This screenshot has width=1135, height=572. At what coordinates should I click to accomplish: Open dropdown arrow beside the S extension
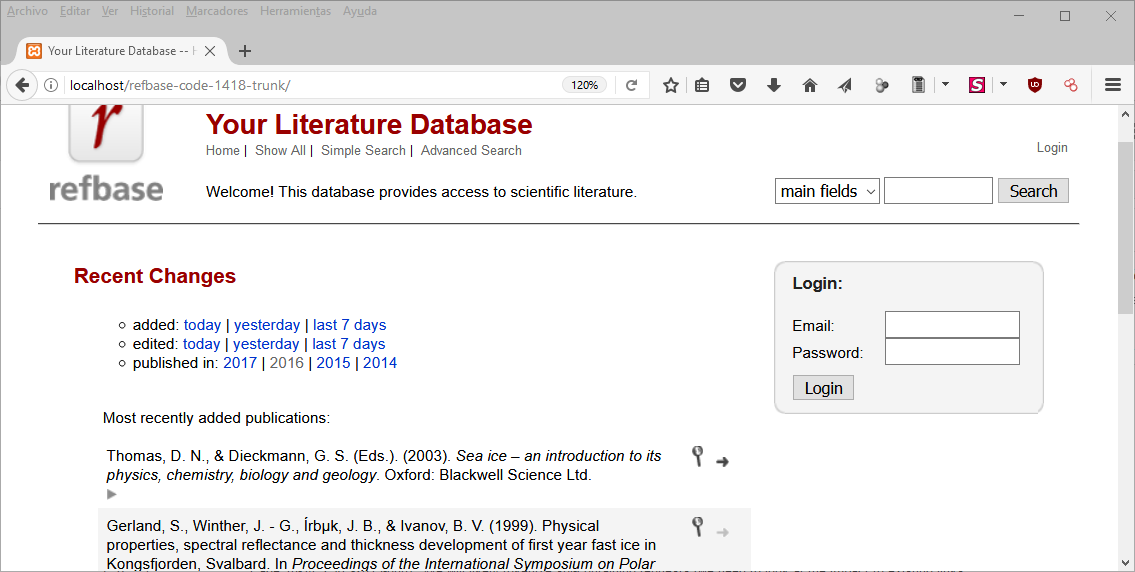coord(1003,85)
